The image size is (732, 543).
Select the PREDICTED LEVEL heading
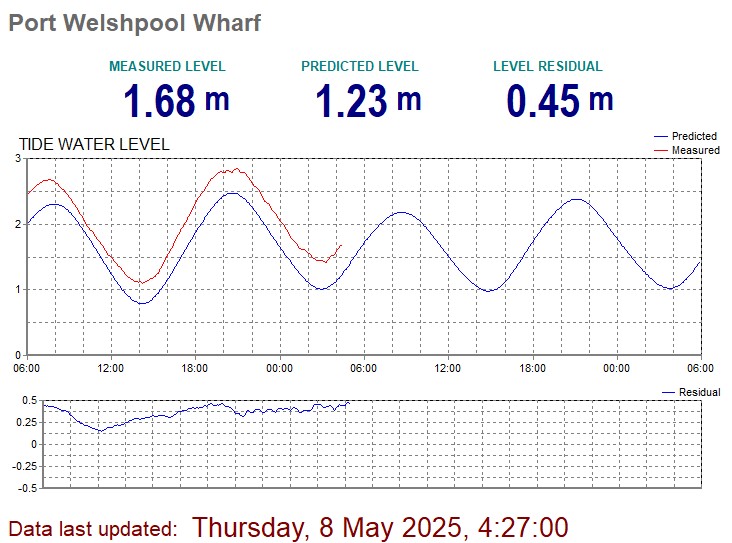[360, 67]
